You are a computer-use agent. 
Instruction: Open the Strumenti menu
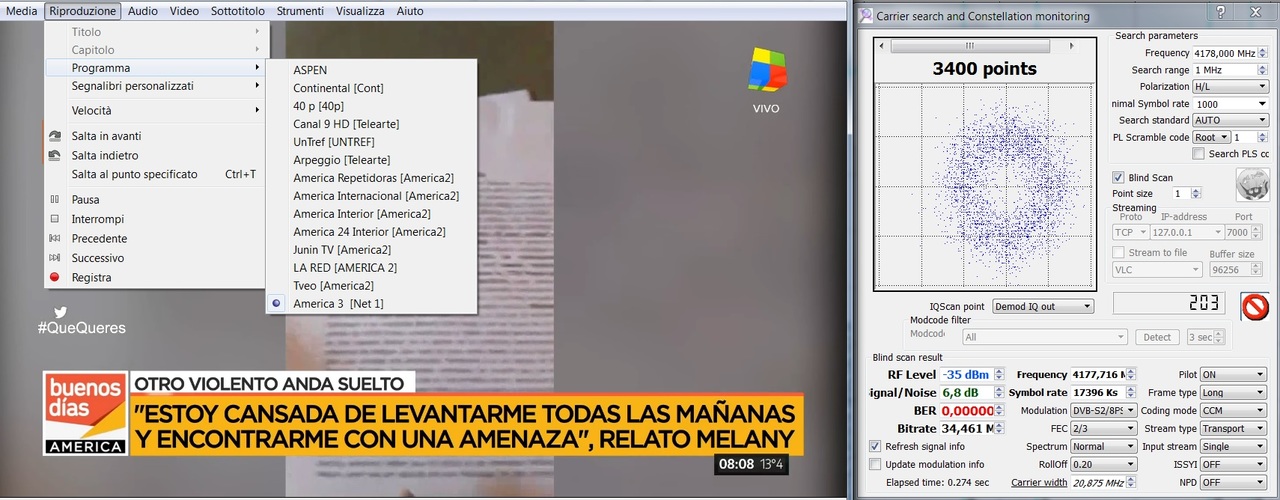pos(301,11)
